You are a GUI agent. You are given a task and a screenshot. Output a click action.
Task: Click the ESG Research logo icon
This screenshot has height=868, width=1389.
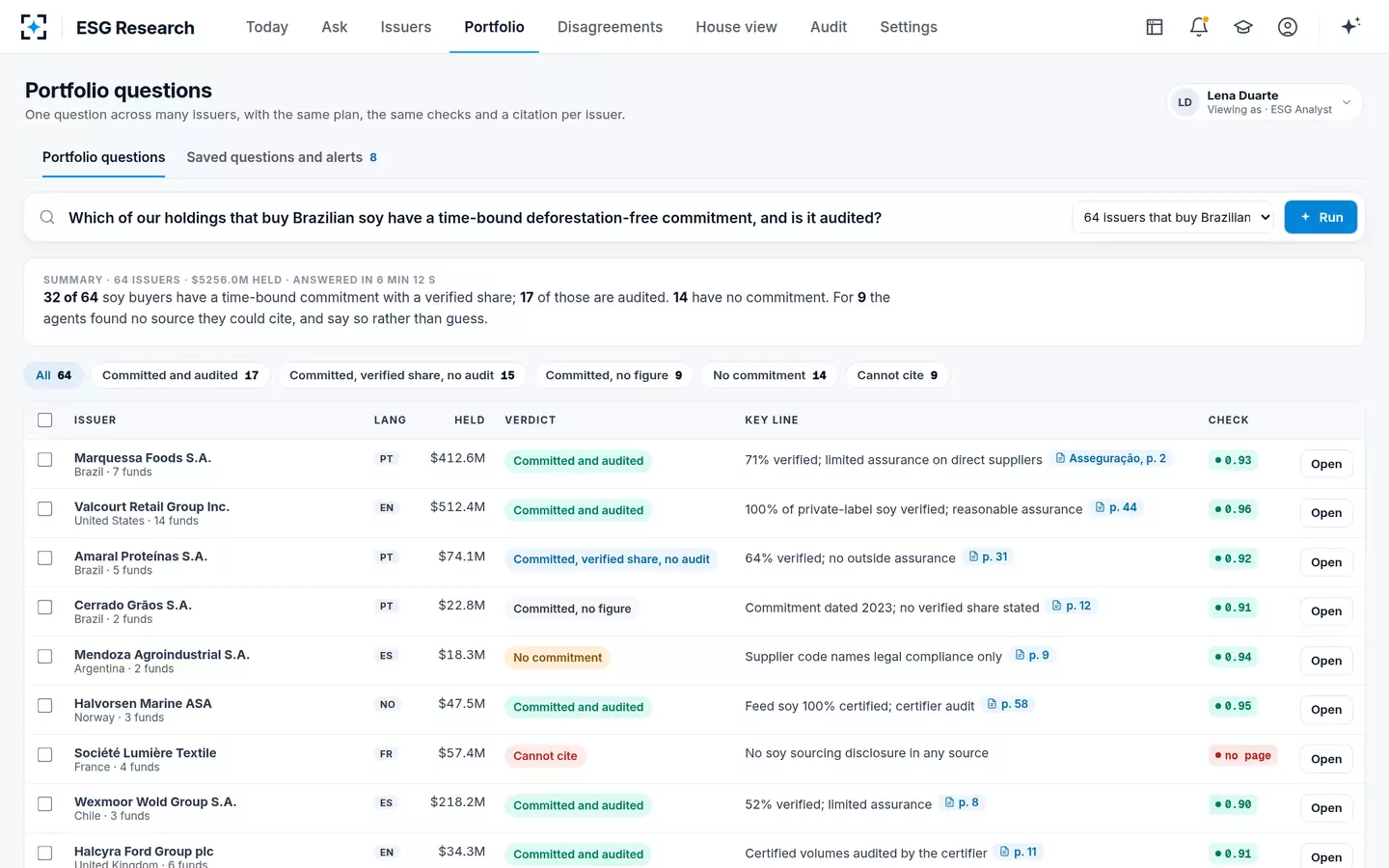tap(34, 27)
